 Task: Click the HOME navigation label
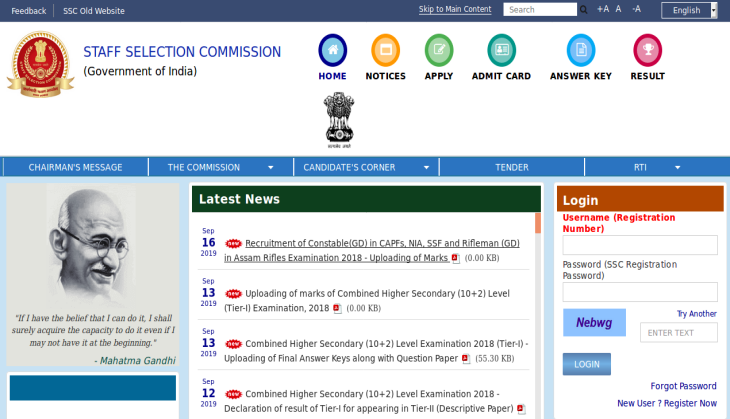(x=332, y=76)
